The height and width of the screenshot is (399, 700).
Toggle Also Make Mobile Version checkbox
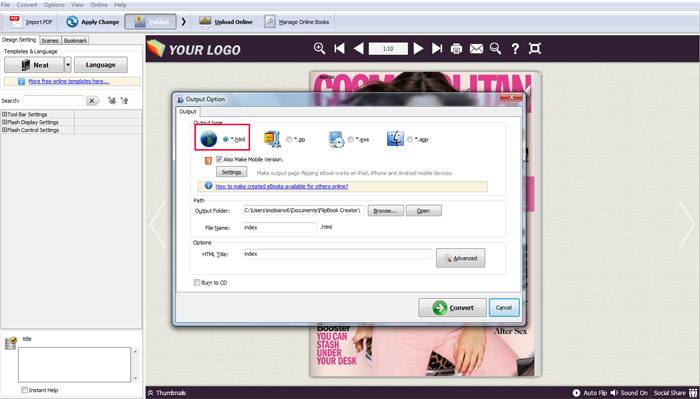click(219, 159)
